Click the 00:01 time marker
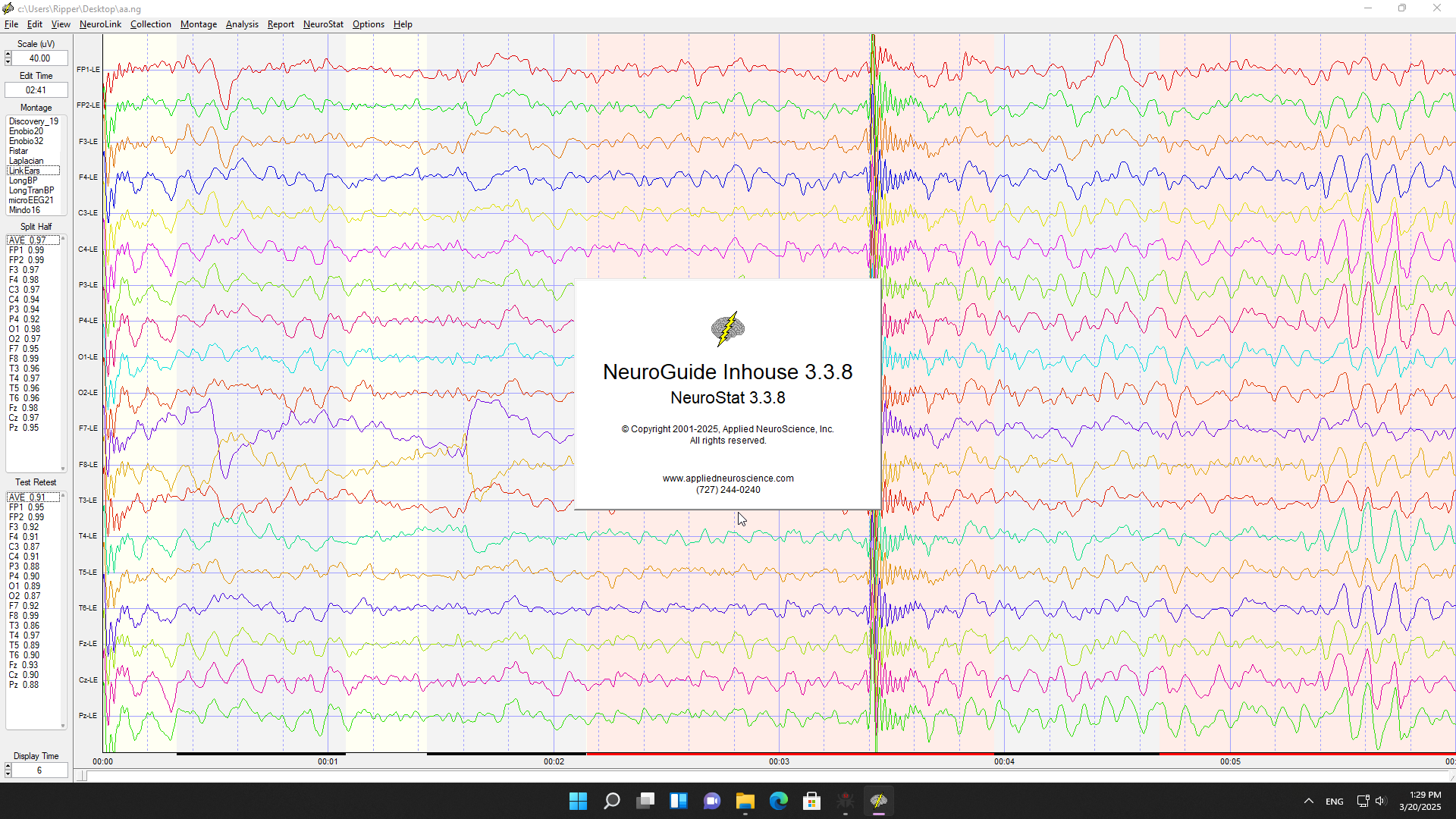This screenshot has height=819, width=1456. 328,761
